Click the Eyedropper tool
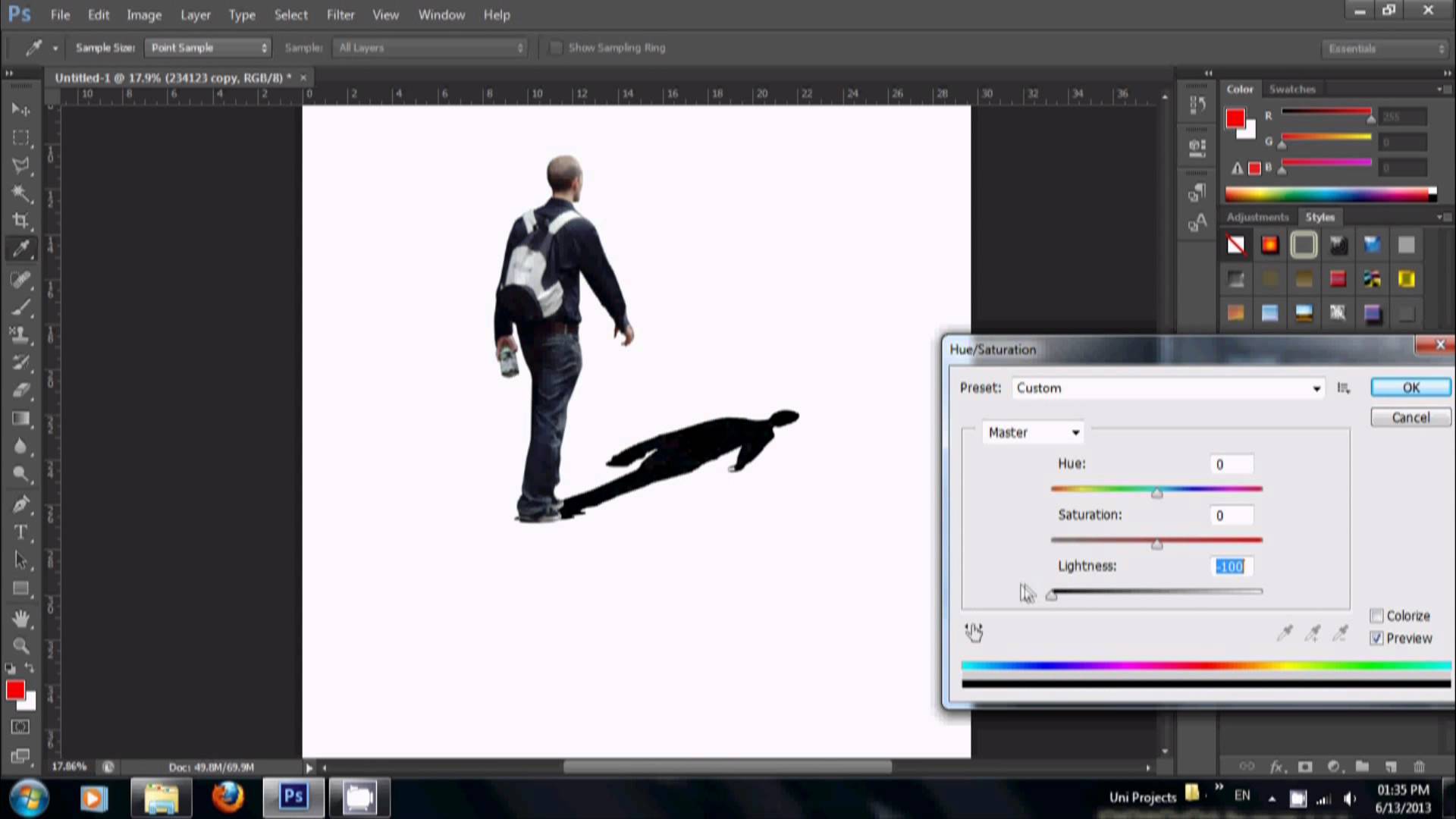Image resolution: width=1456 pixels, height=819 pixels. (22, 249)
